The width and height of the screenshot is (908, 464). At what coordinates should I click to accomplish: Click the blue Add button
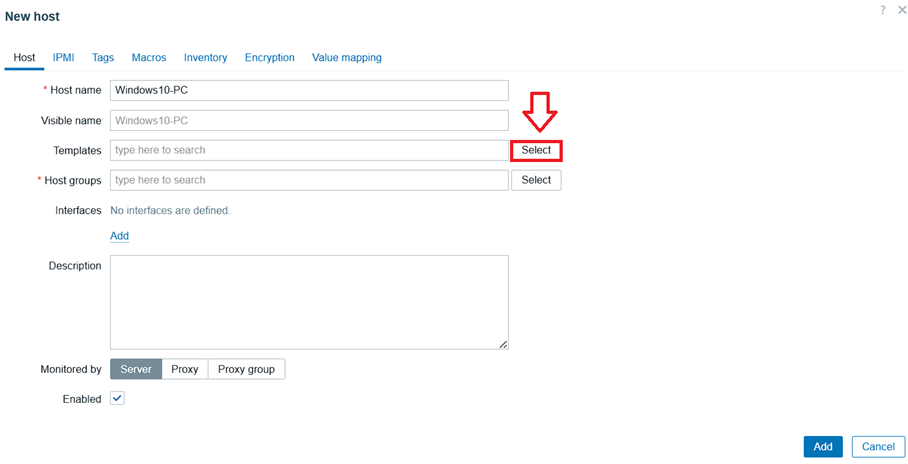click(822, 447)
